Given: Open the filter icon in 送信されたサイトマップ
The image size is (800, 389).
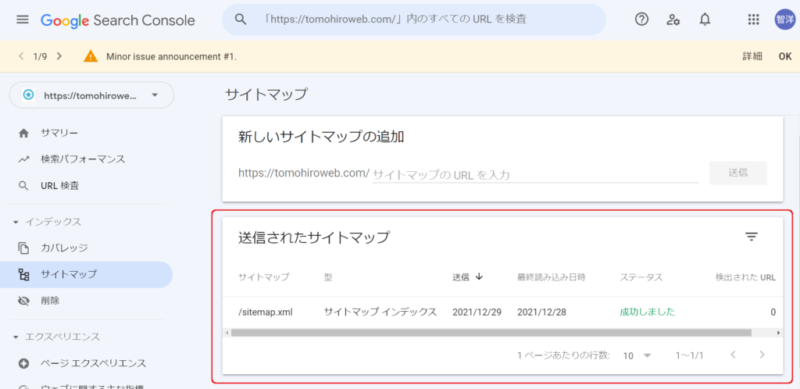Looking at the screenshot, I should [x=751, y=236].
